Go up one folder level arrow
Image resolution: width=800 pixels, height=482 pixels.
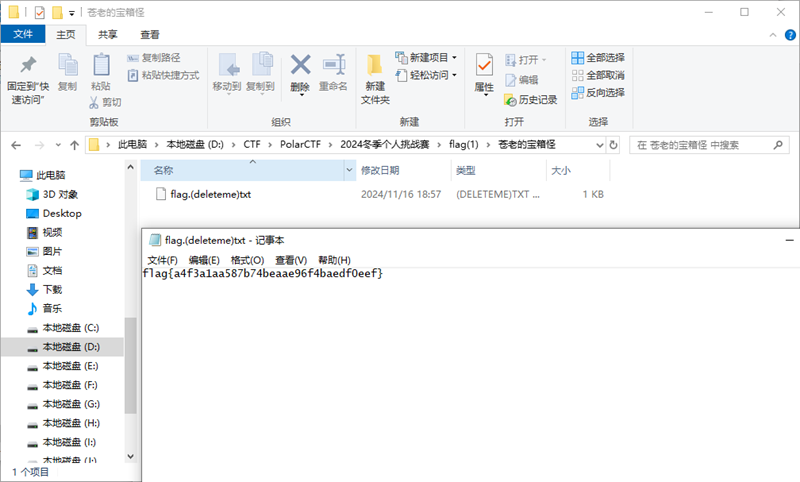click(74, 145)
